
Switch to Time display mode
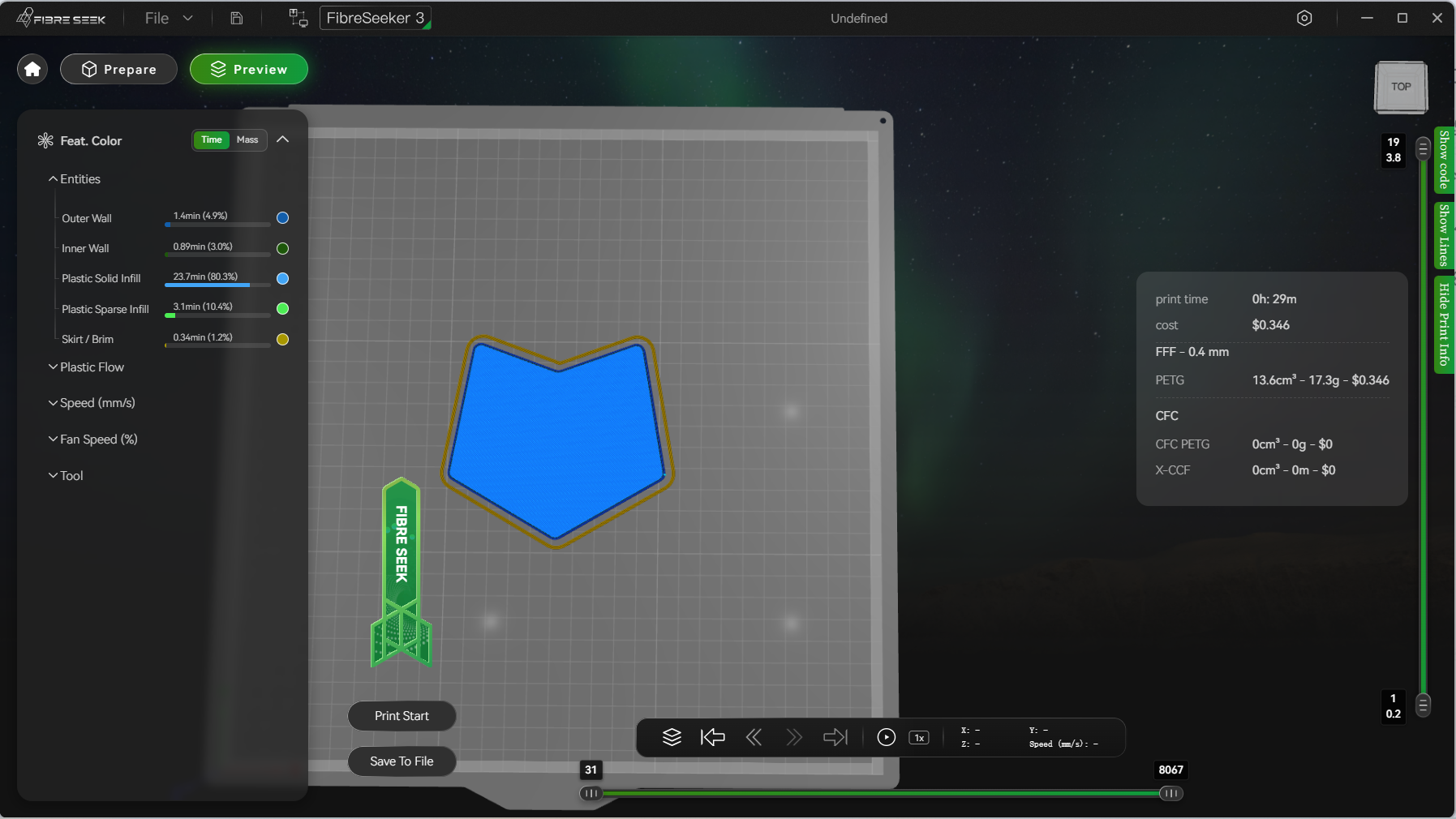pyautogui.click(x=212, y=139)
